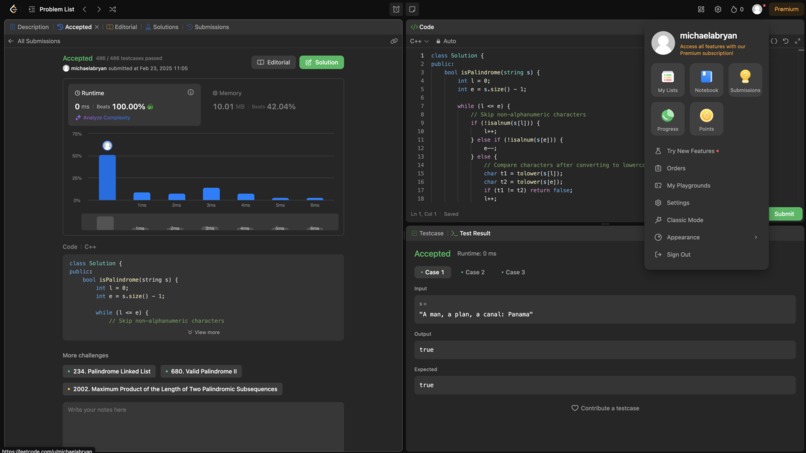Screen dimensions: 806x453
Task: Open the Orders menu item
Action: [706, 168]
